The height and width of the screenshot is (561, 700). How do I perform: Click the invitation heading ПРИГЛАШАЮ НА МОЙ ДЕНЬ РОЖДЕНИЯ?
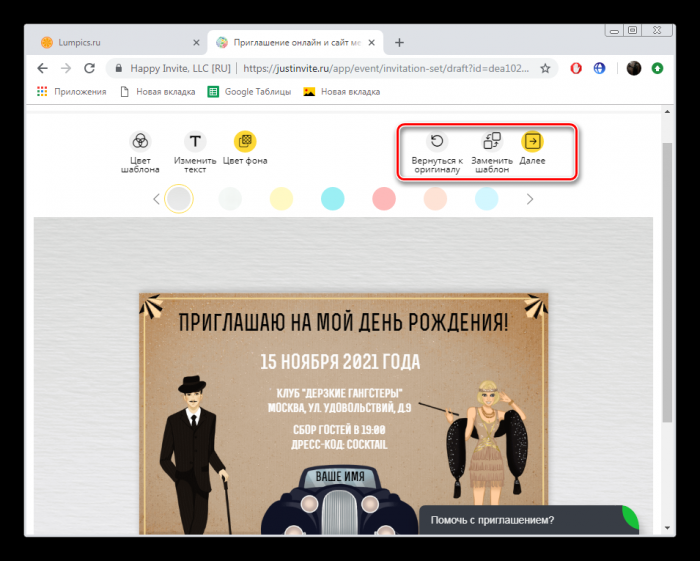(x=343, y=322)
